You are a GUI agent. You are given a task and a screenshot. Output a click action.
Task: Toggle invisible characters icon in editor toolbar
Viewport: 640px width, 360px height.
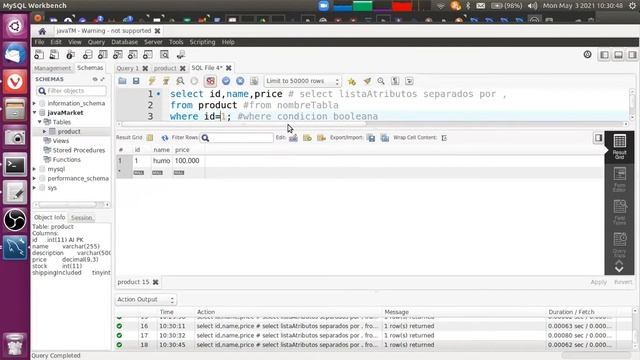(x=395, y=81)
